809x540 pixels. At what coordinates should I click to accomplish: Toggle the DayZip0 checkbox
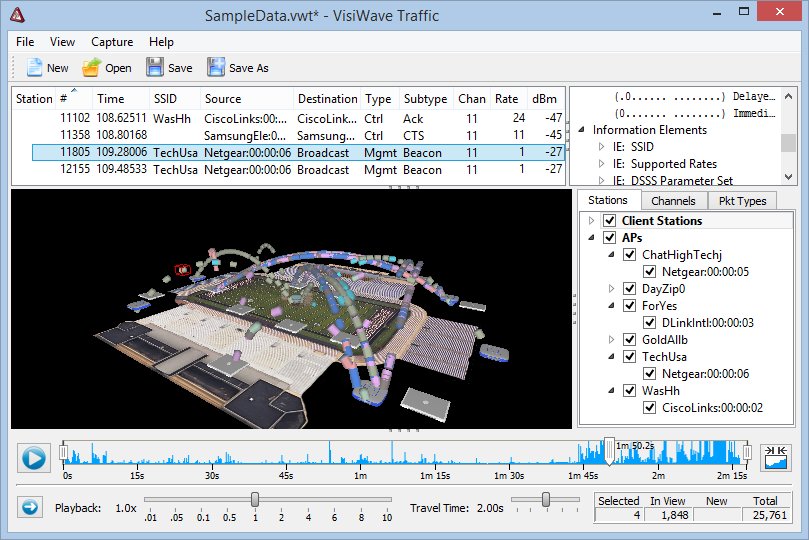[x=629, y=289]
